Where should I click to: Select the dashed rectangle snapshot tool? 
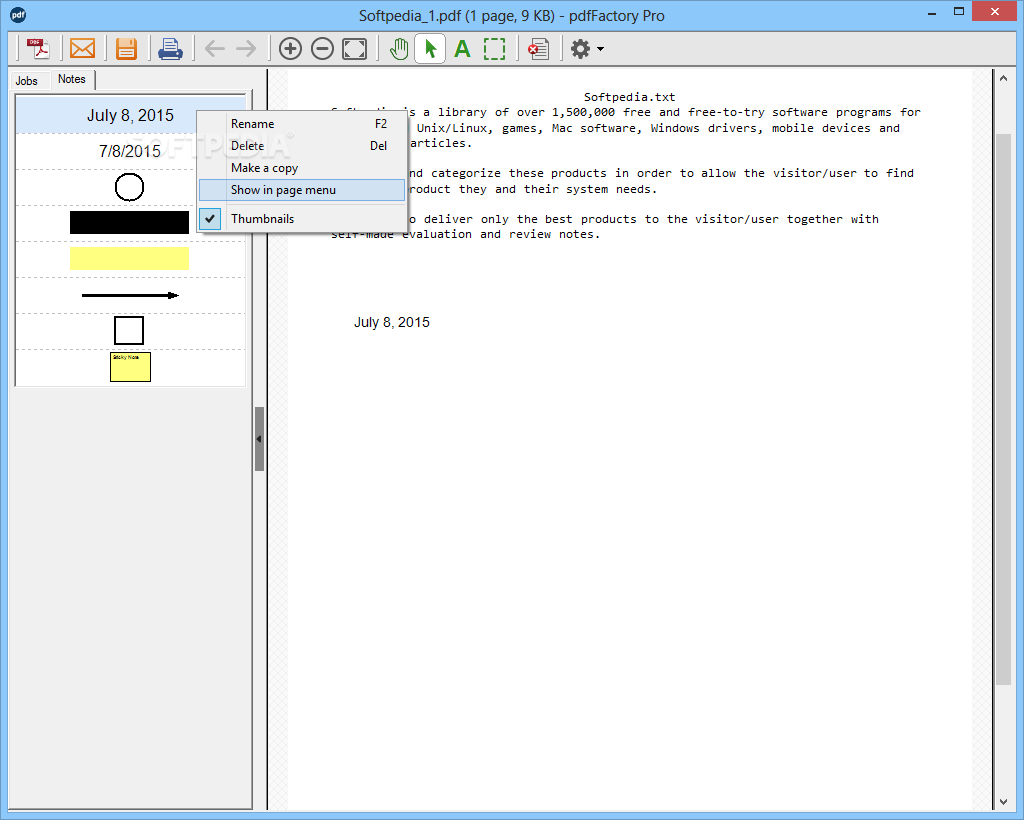click(x=494, y=48)
